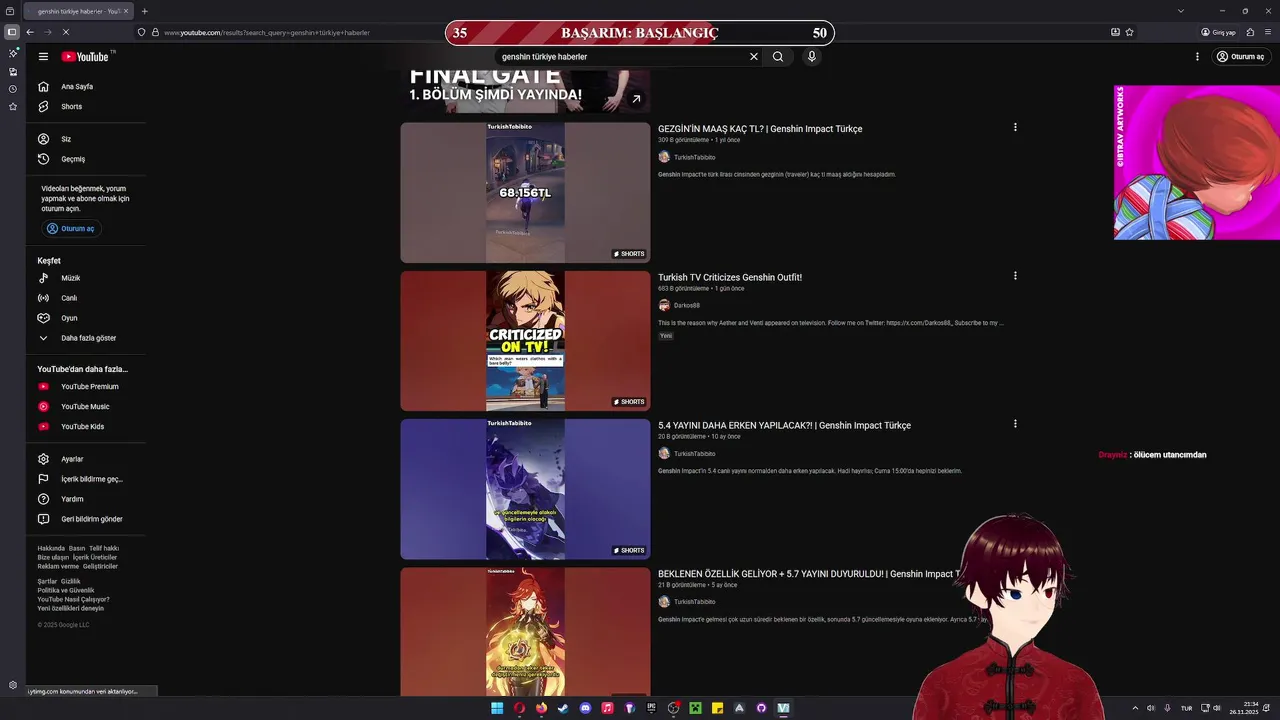The height and width of the screenshot is (720, 1280).
Task: Click YouTube Nasıl Çalışıyor? footer link
Action: tap(73, 600)
